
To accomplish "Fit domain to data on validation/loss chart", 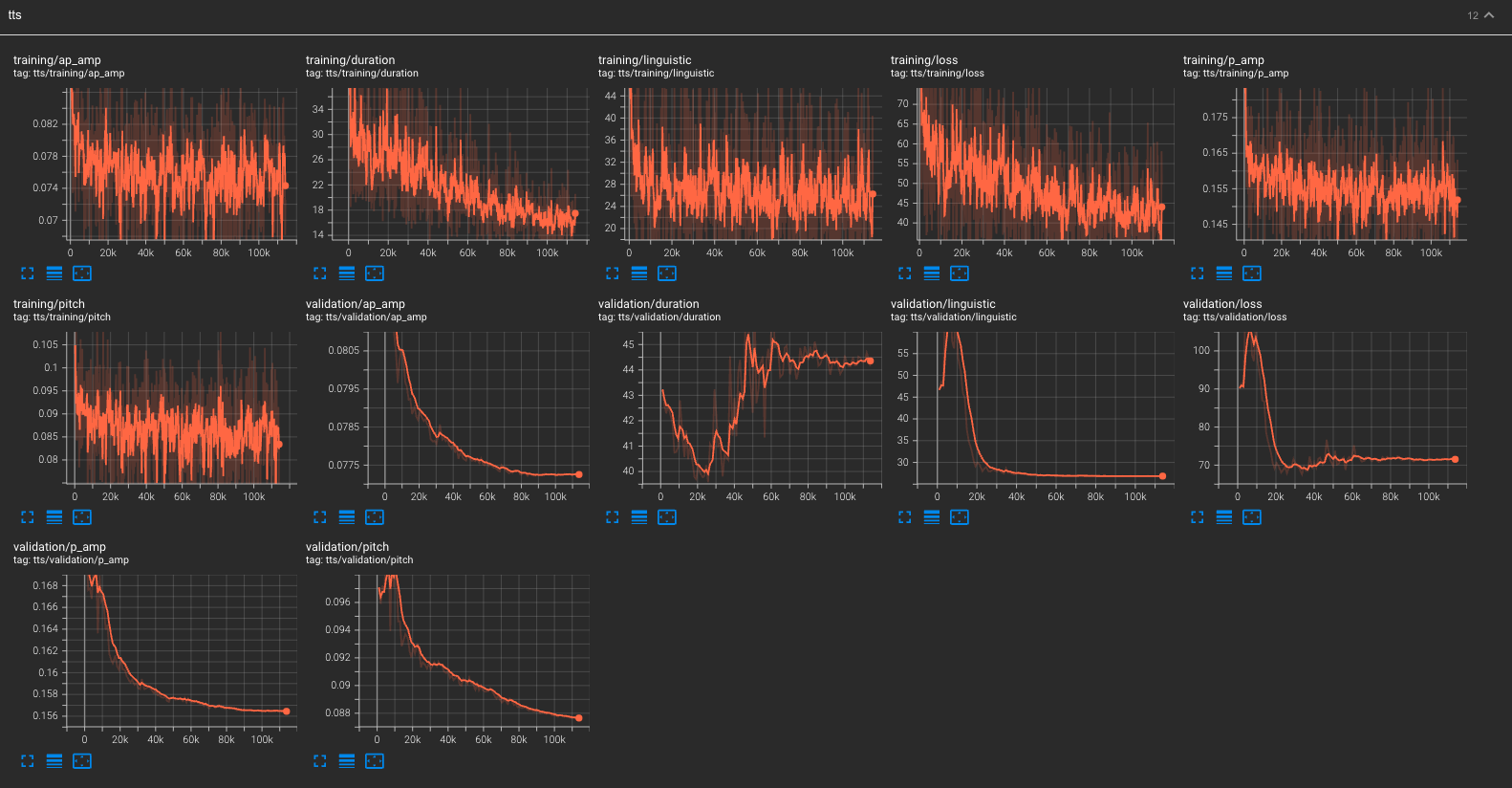I will tap(1252, 517).
